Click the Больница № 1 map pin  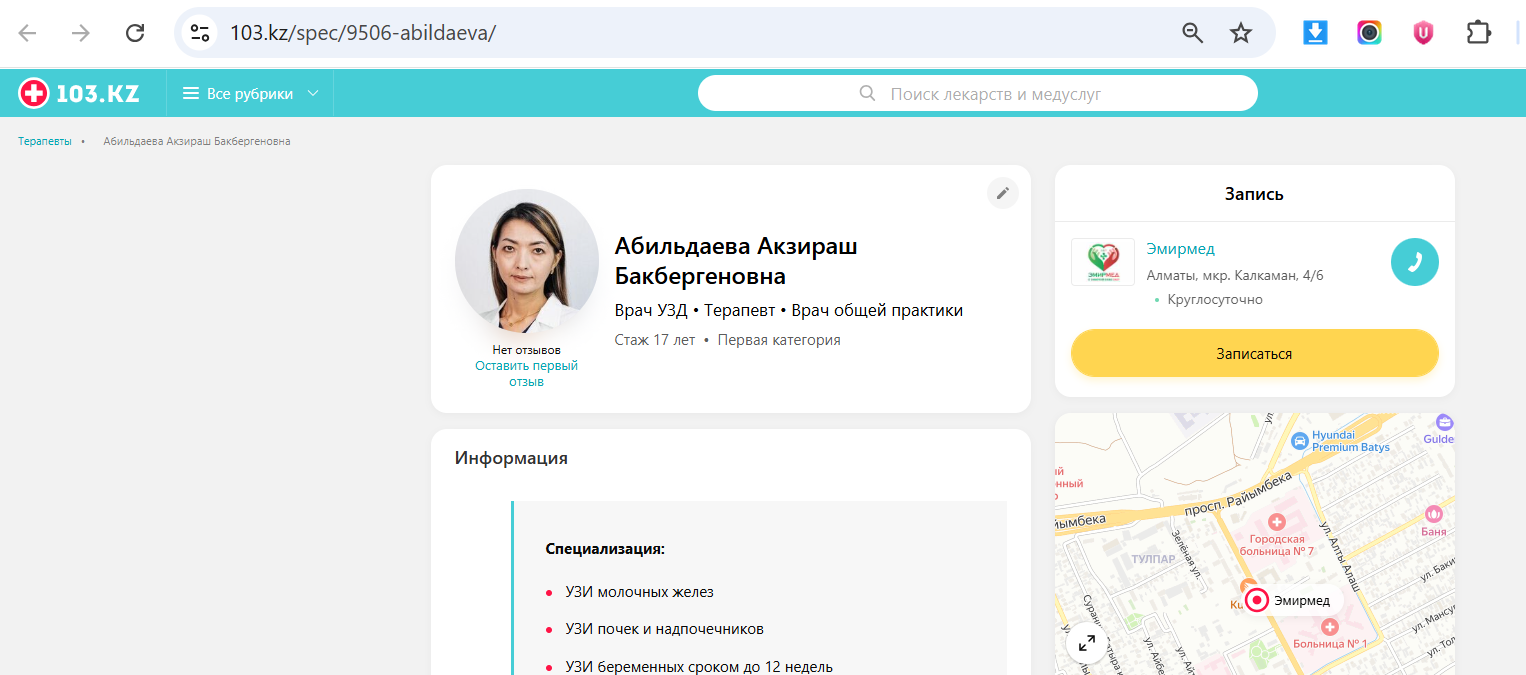click(x=1329, y=627)
